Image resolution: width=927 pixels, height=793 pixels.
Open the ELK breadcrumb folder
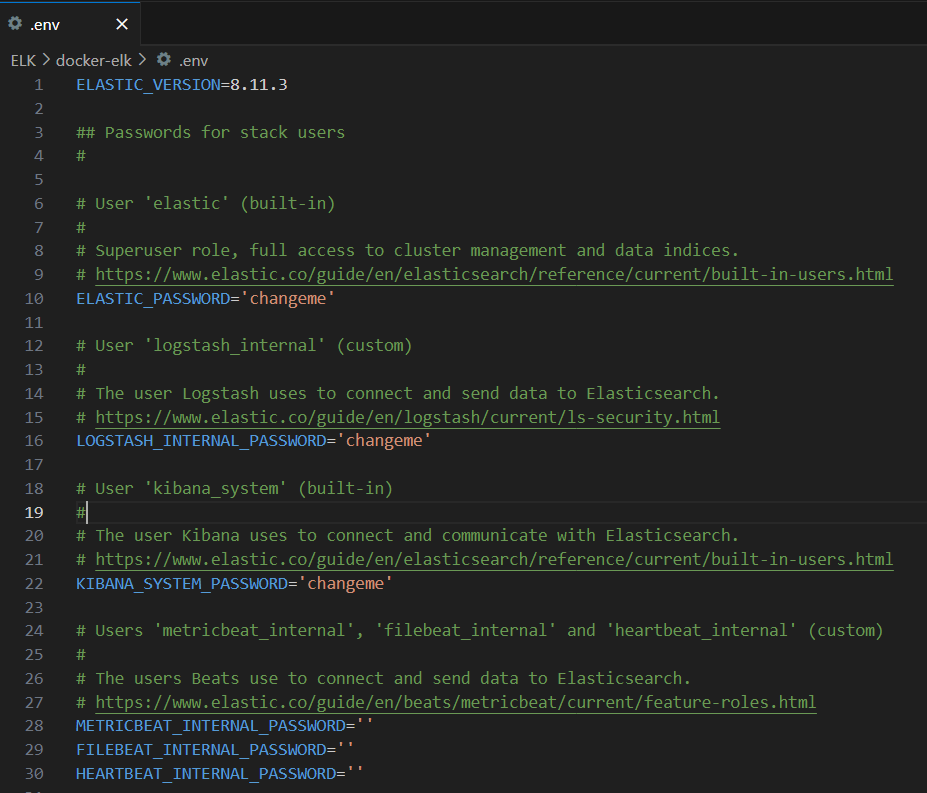[23, 60]
